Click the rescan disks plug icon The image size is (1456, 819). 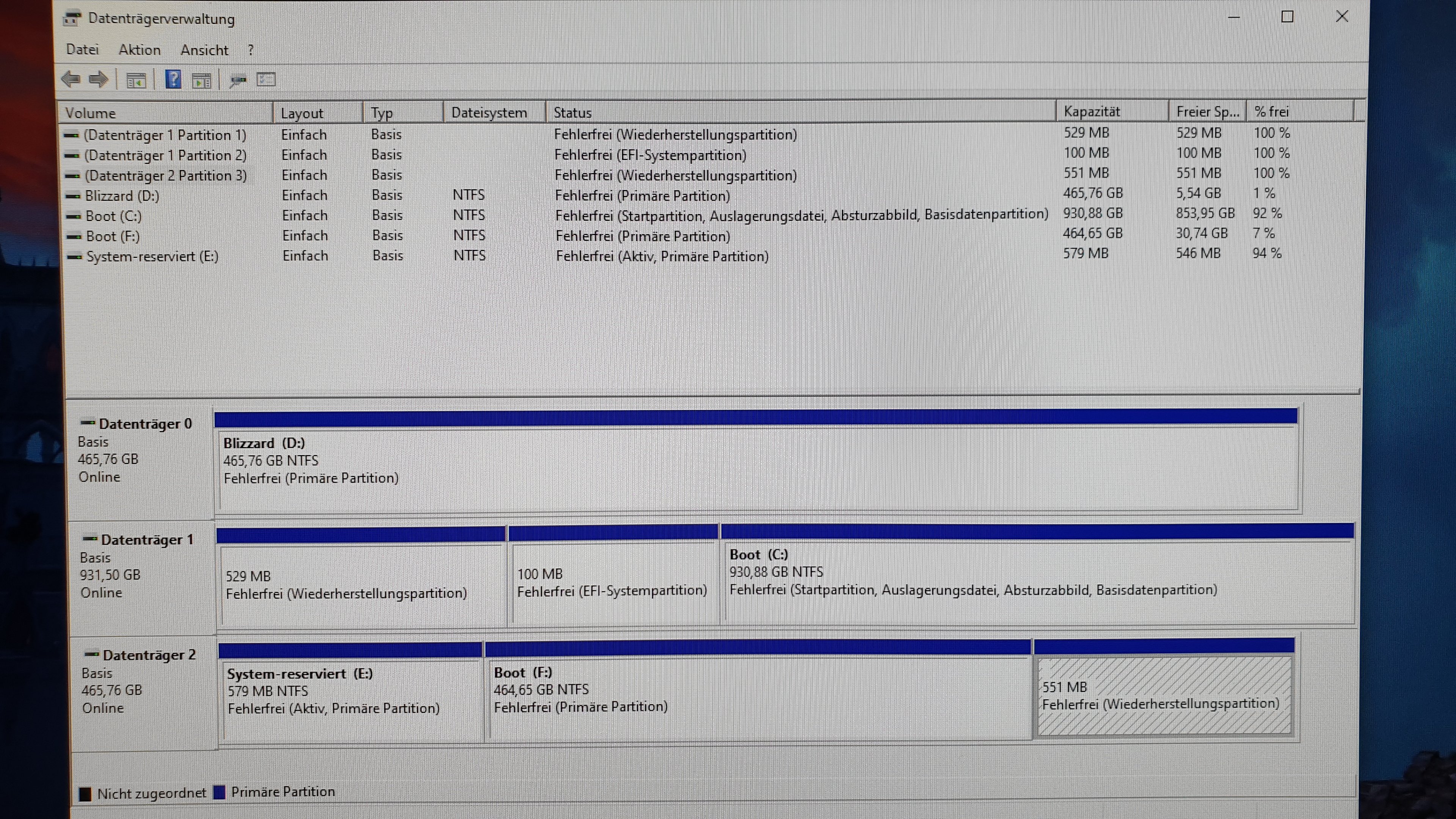click(238, 80)
